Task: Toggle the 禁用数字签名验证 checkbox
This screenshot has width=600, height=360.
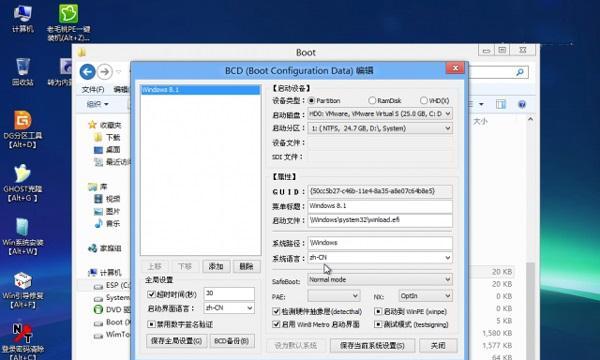Action: [x=151, y=324]
